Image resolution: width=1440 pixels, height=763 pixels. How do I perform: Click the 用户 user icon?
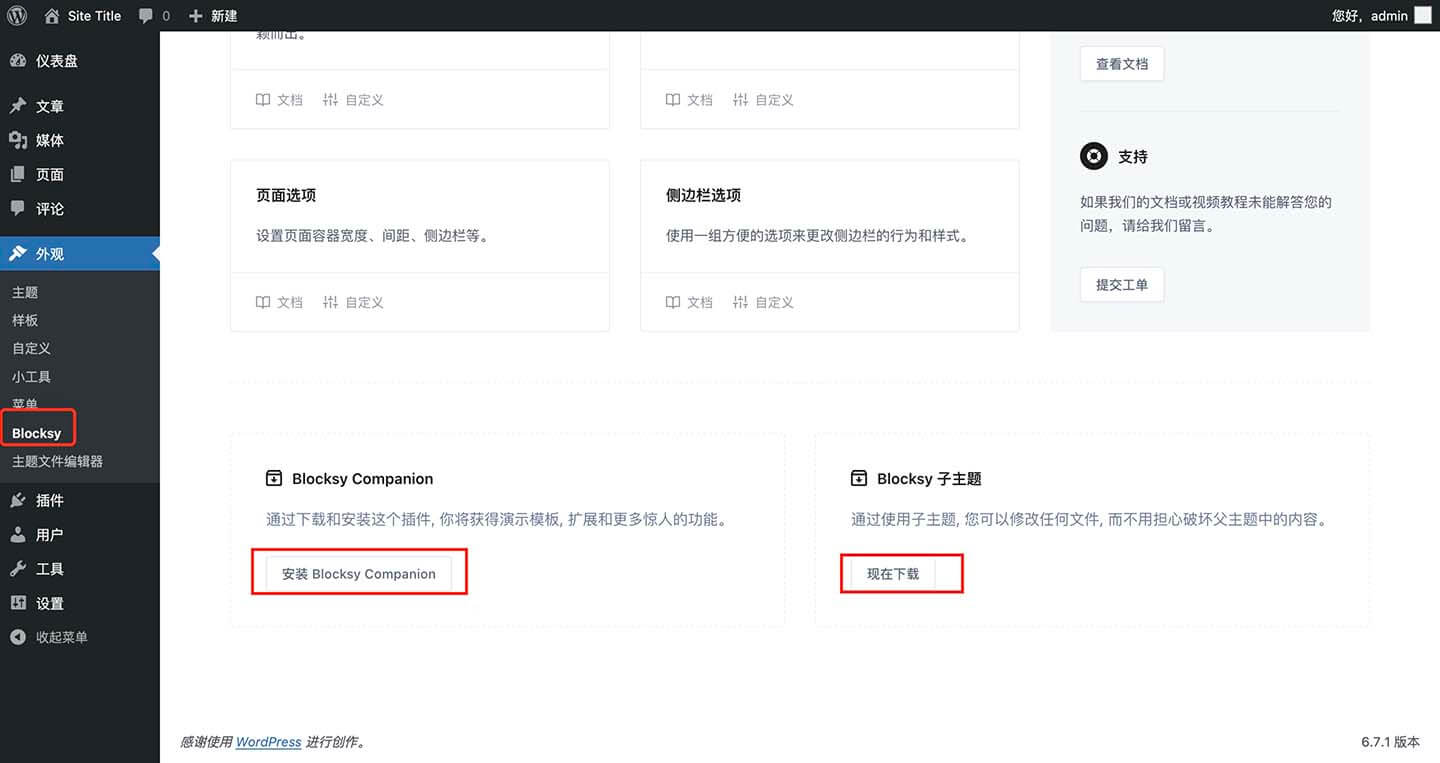coord(18,534)
